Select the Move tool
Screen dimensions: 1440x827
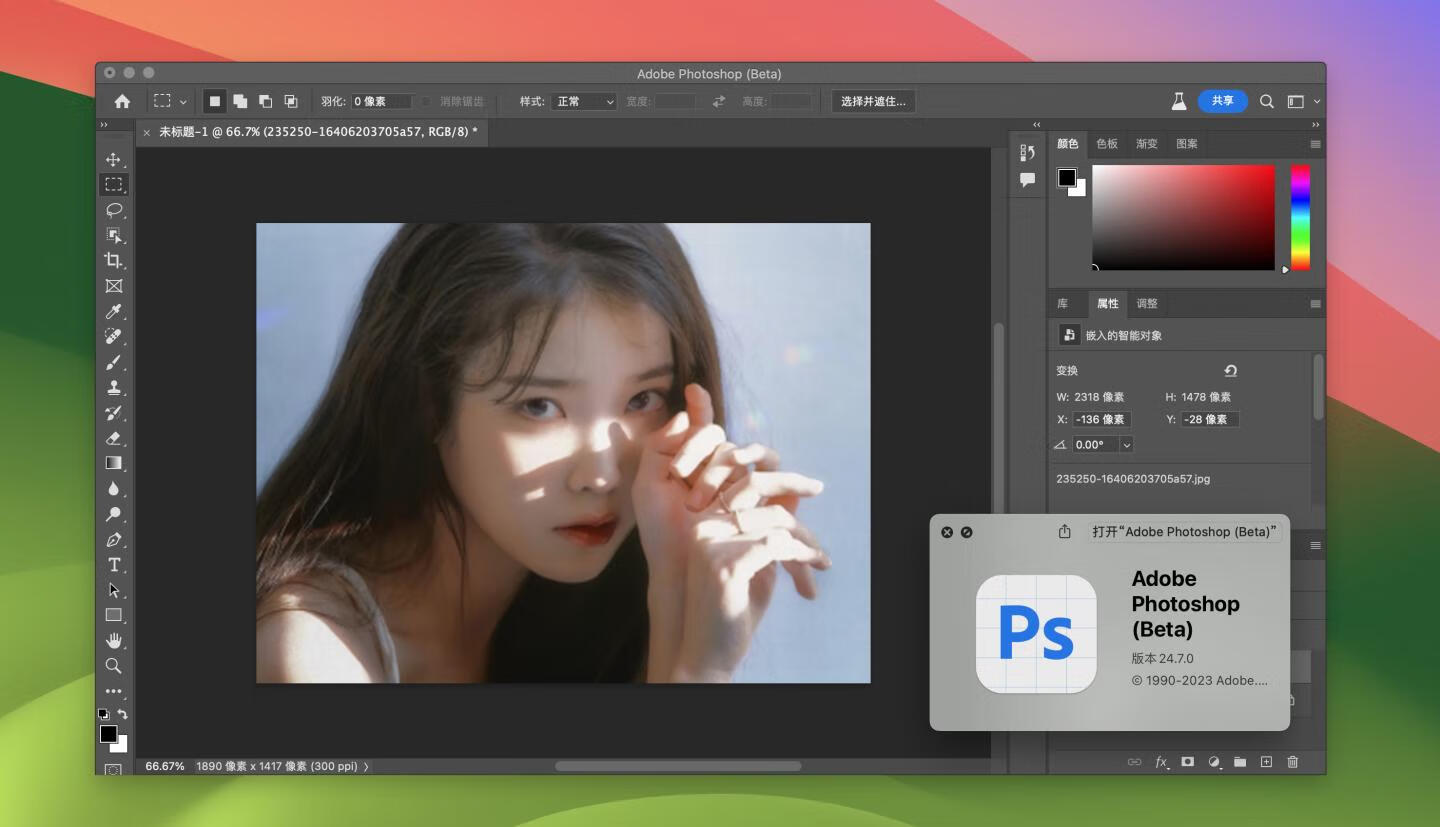click(x=113, y=160)
